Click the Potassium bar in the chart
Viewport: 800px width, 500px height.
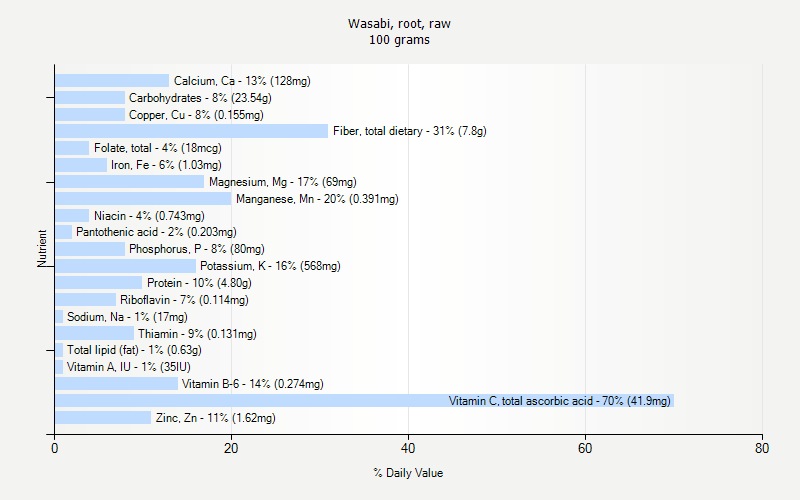126,266
